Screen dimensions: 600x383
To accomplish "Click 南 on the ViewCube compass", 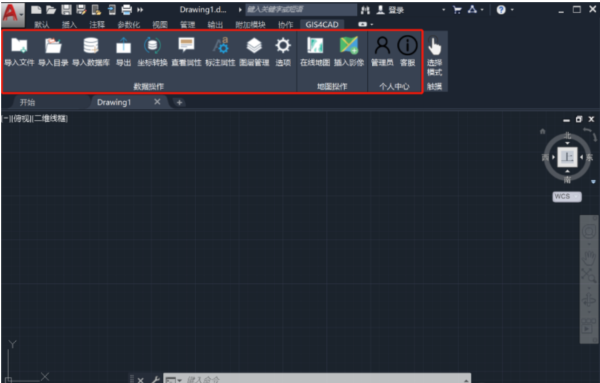I will [567, 179].
